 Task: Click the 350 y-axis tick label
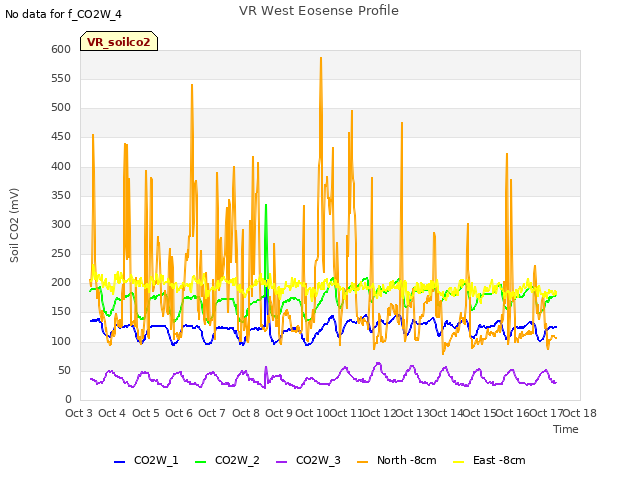(61, 196)
